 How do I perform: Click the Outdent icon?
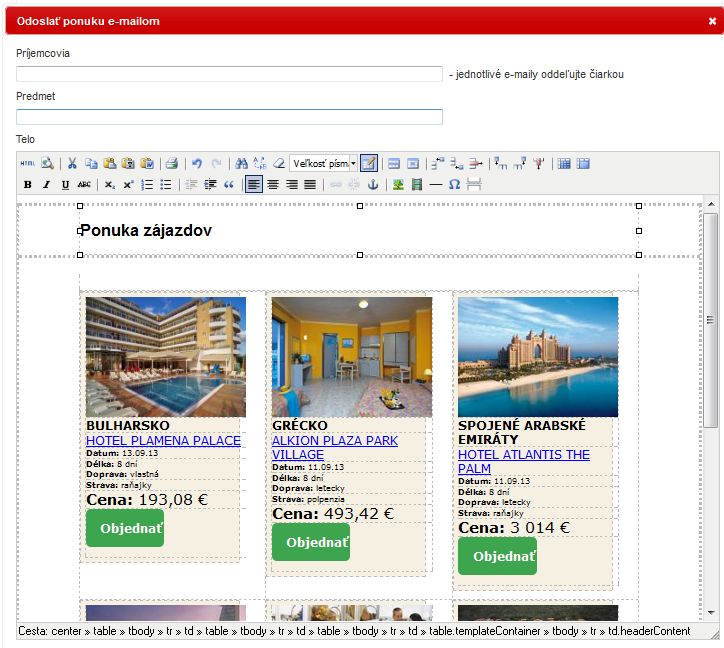[191, 185]
